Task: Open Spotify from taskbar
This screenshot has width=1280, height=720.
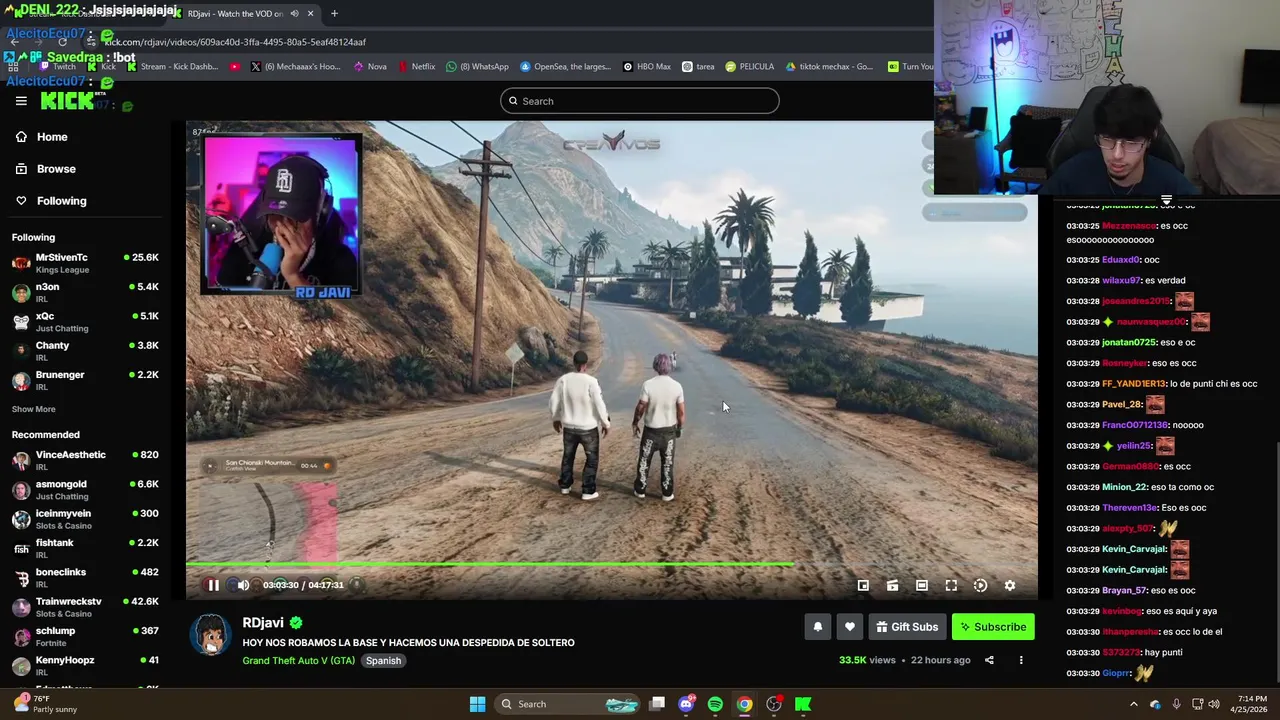Action: tap(715, 704)
